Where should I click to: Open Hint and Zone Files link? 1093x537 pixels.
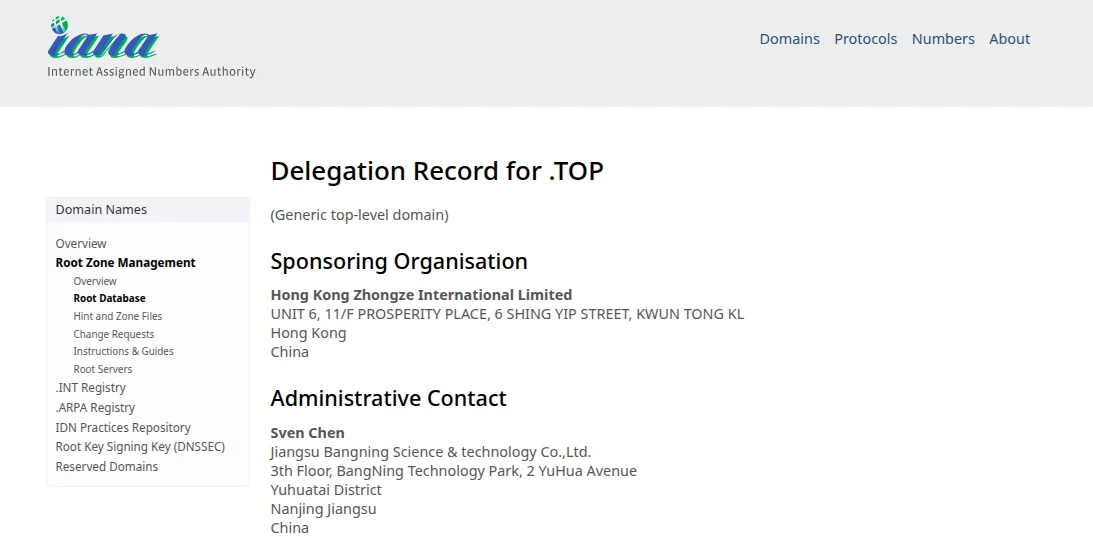click(117, 316)
